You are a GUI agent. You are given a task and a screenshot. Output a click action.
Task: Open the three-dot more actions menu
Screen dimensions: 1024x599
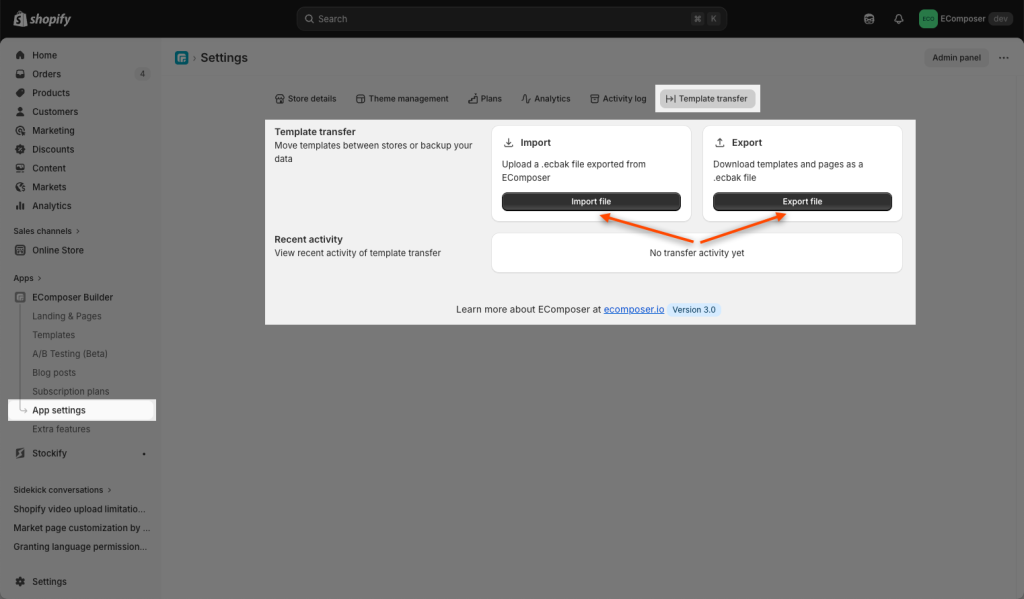click(x=1004, y=58)
